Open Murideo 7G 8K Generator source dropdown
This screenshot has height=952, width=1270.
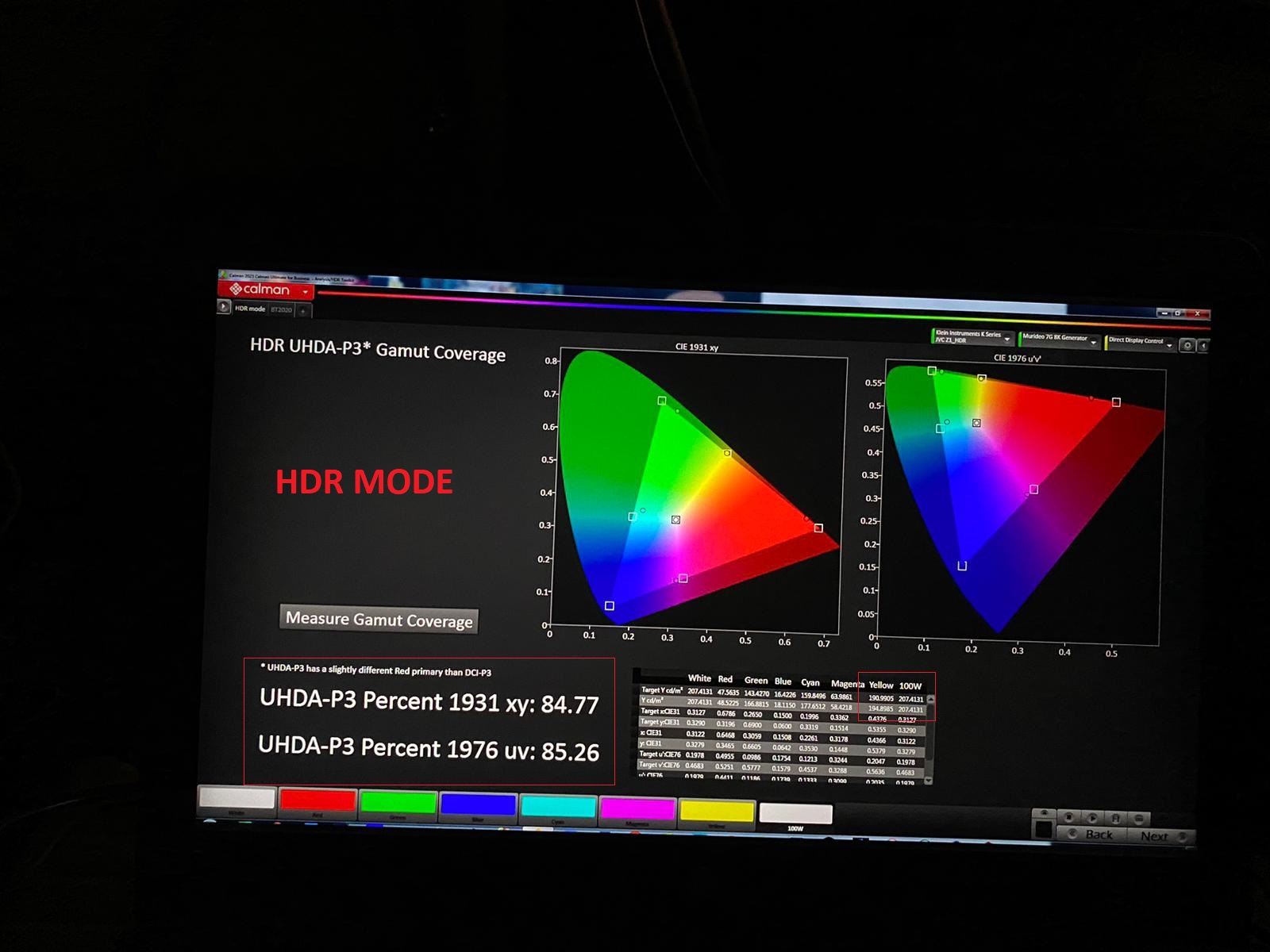1060,339
